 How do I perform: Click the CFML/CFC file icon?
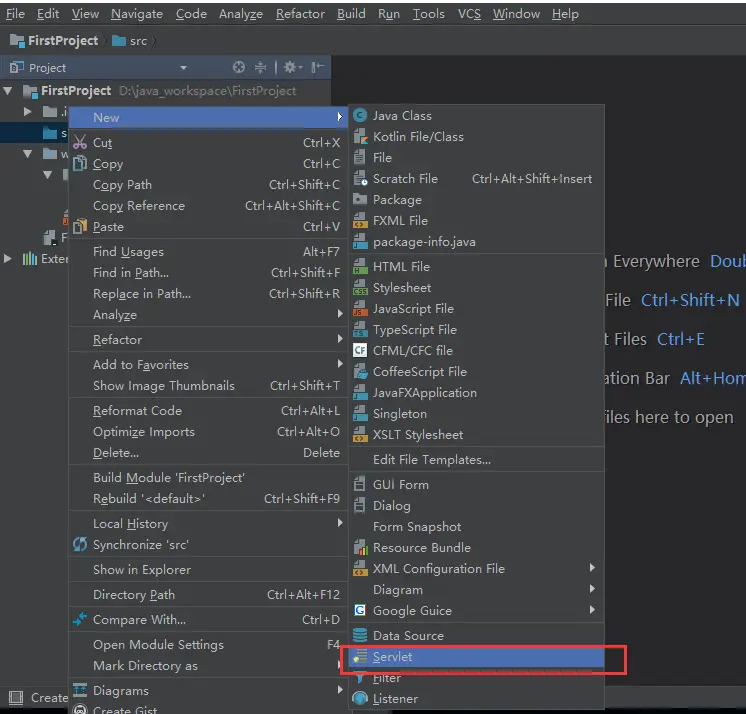click(360, 351)
